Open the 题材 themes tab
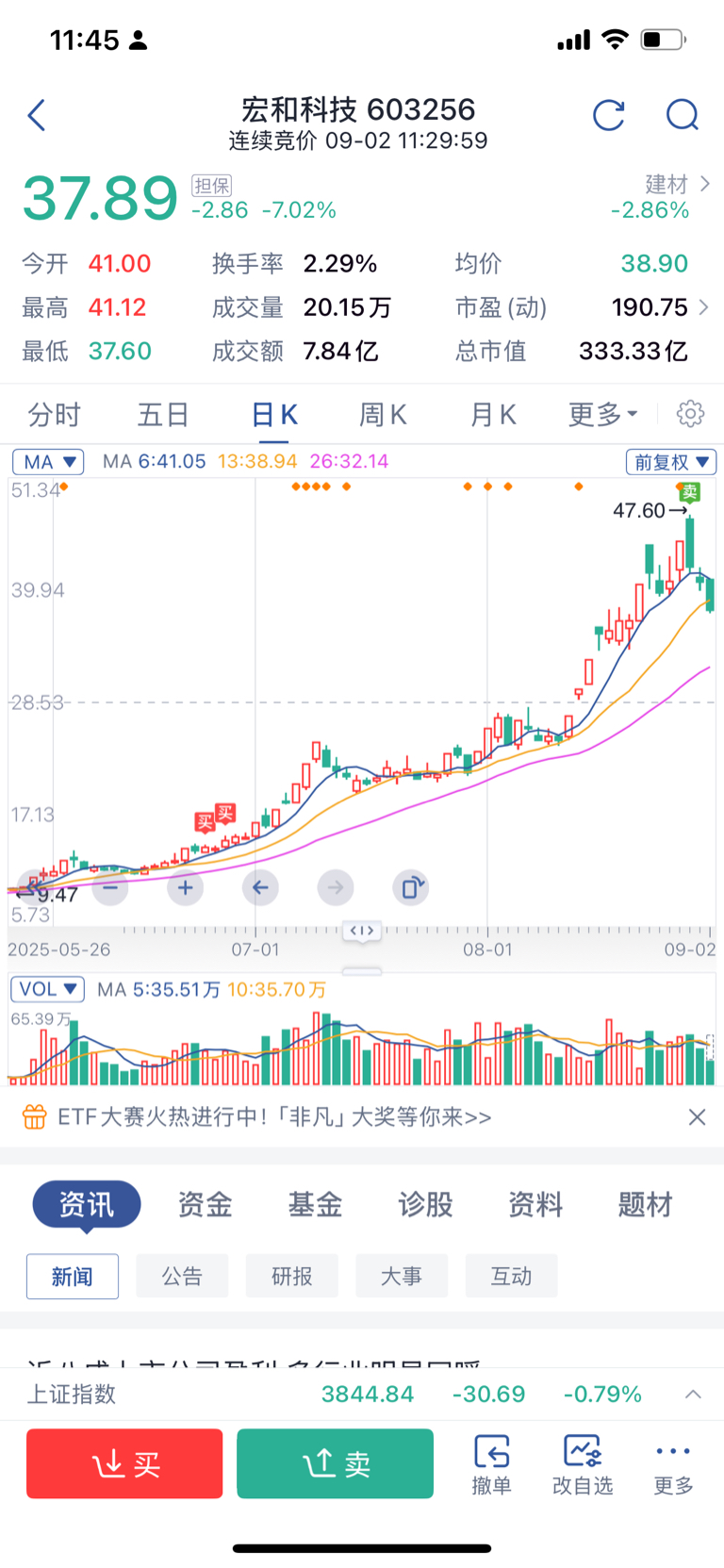724x1568 pixels. tap(645, 1204)
